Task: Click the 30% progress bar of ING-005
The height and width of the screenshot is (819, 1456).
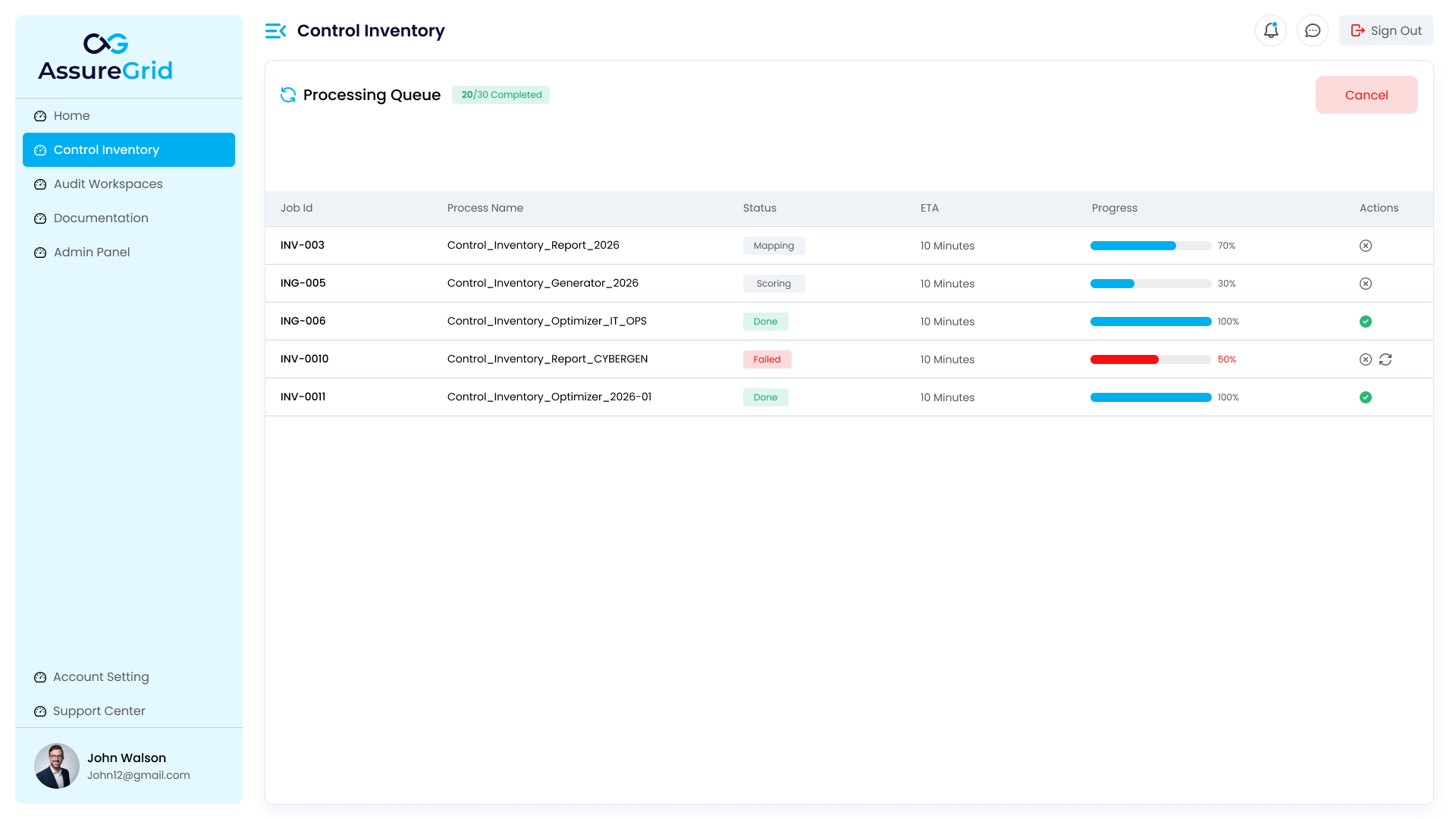Action: [1150, 283]
